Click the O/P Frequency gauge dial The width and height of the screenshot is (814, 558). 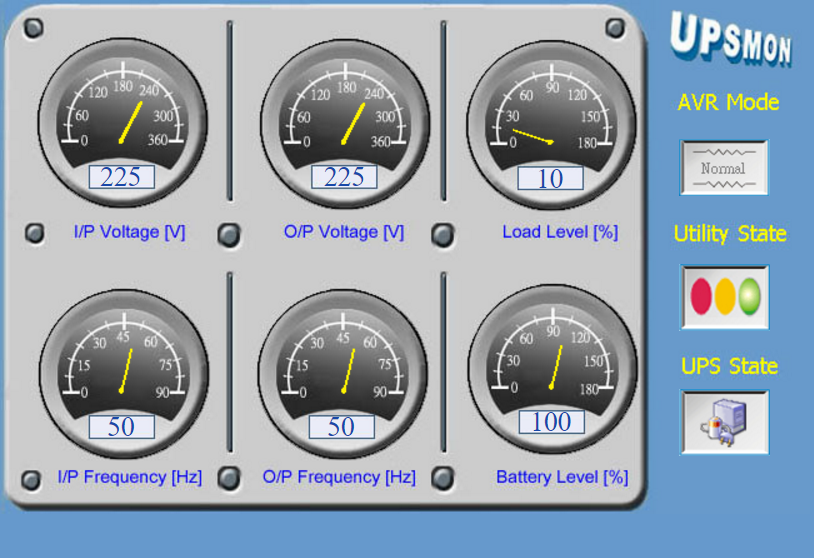pyautogui.click(x=343, y=373)
